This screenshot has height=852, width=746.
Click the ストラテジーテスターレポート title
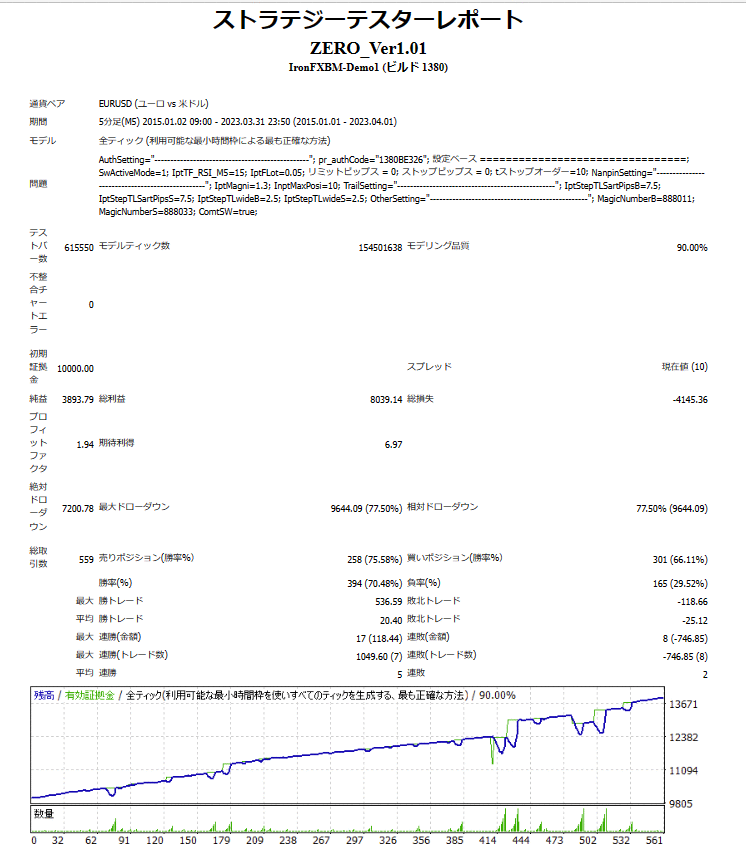(x=368, y=20)
